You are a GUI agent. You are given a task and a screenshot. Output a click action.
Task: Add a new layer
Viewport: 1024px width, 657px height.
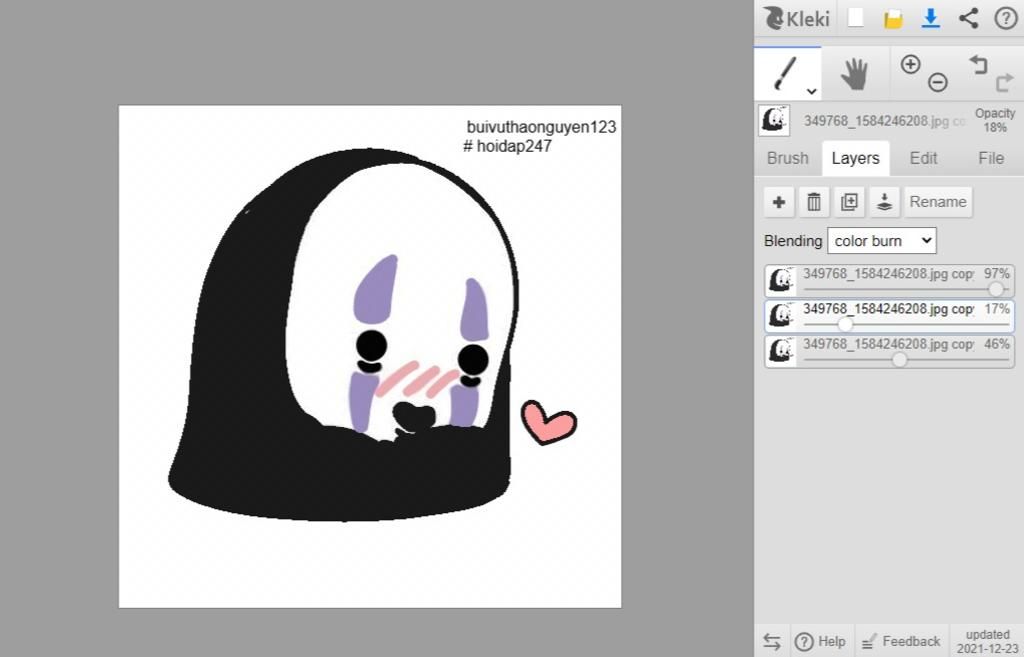(779, 202)
